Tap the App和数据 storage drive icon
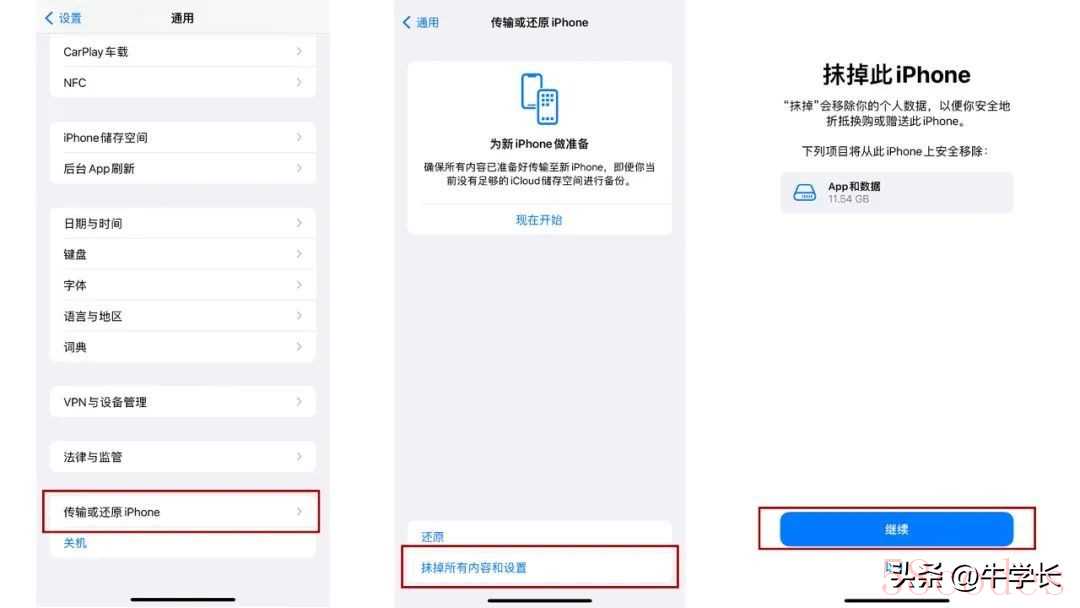This screenshot has height=608, width=1080. coord(804,193)
